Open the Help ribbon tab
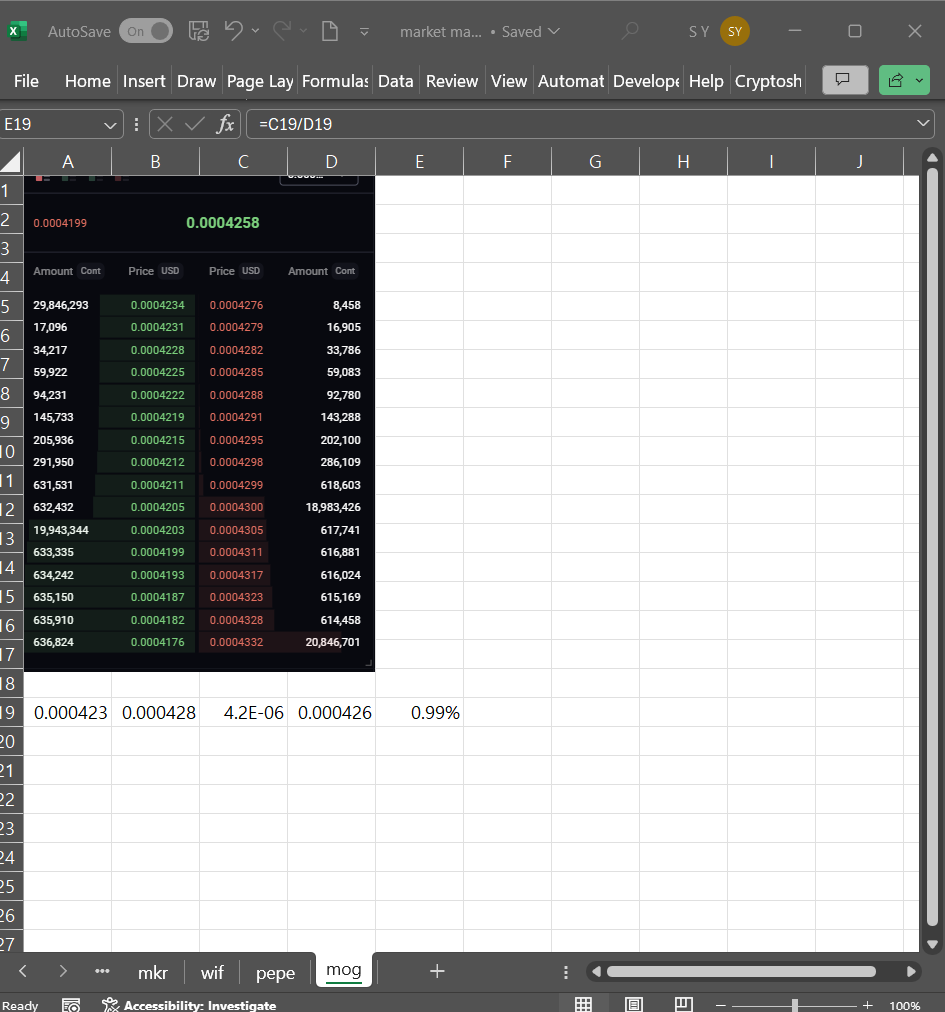The height and width of the screenshot is (1012, 945). [706, 81]
